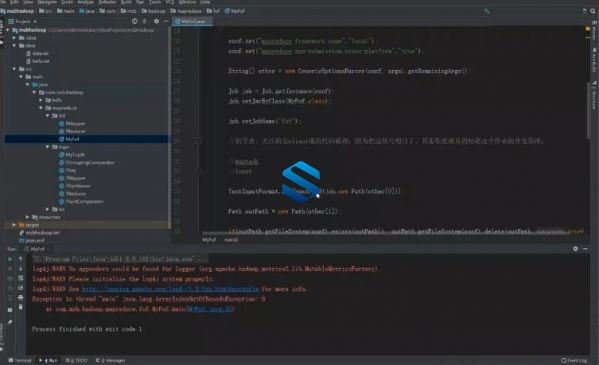Viewport: 599px width, 365px height.
Task: Toggle the code fold marker beside comment line
Action: pyautogui.click(x=198, y=141)
